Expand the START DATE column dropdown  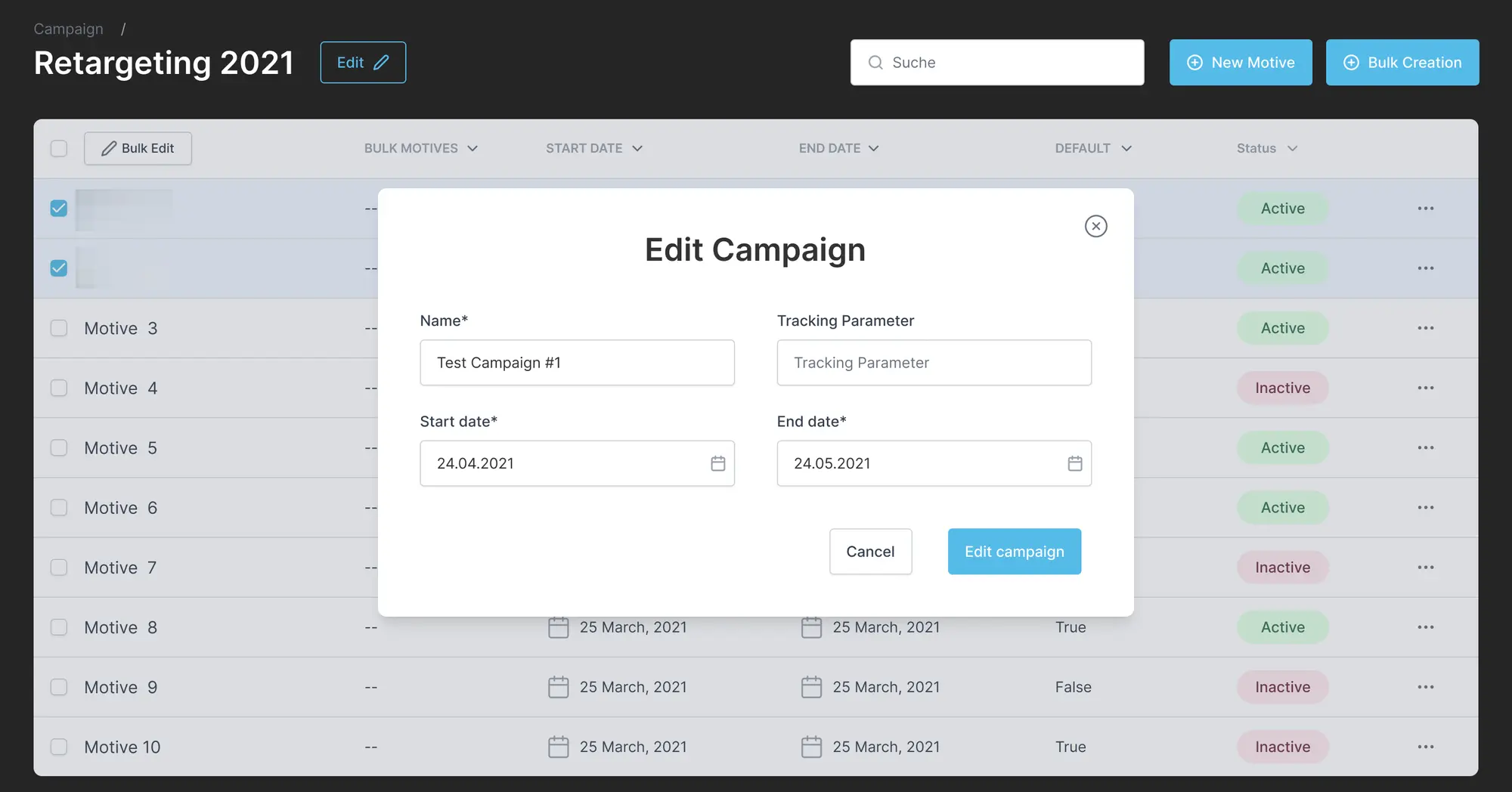pos(637,148)
